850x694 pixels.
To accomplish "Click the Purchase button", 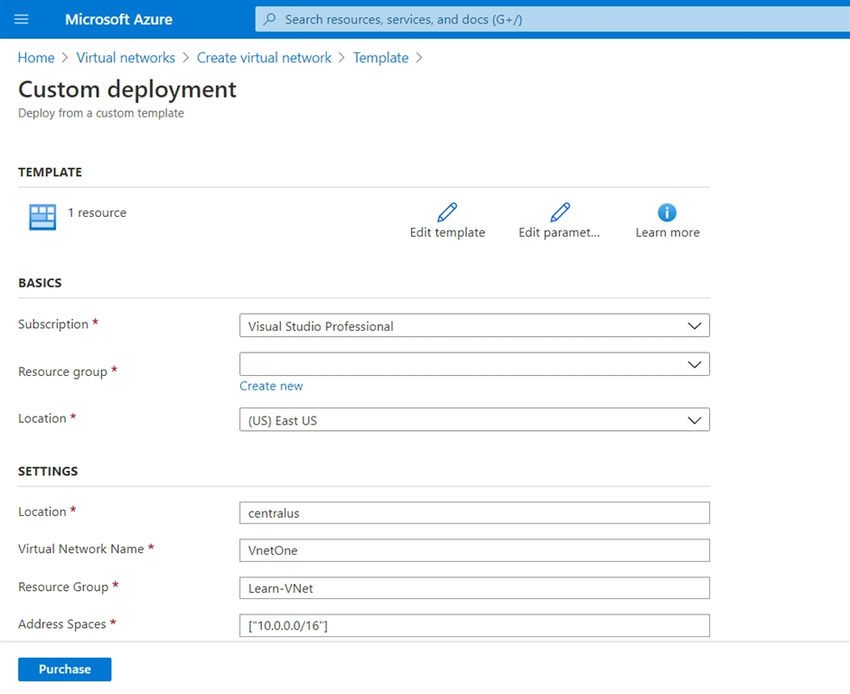I will click(x=64, y=668).
